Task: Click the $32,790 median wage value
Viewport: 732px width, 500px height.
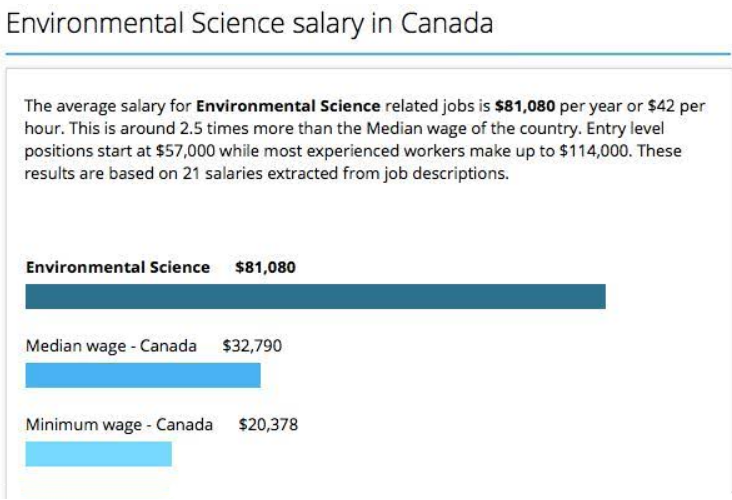Action: (252, 346)
